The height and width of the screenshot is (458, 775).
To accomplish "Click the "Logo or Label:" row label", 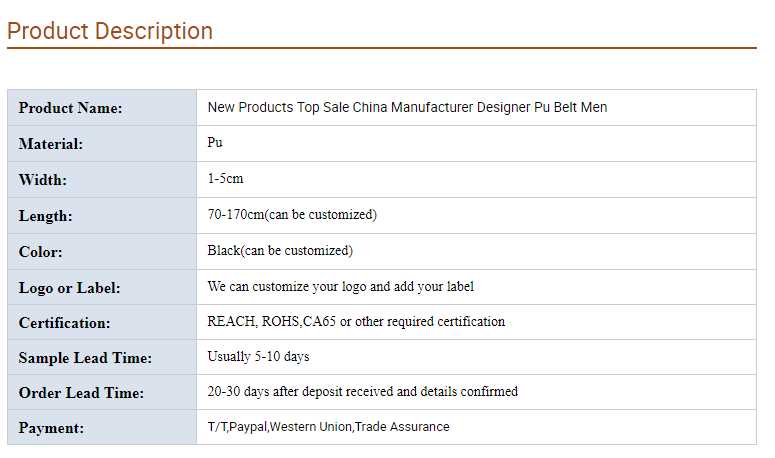I will point(69,288).
